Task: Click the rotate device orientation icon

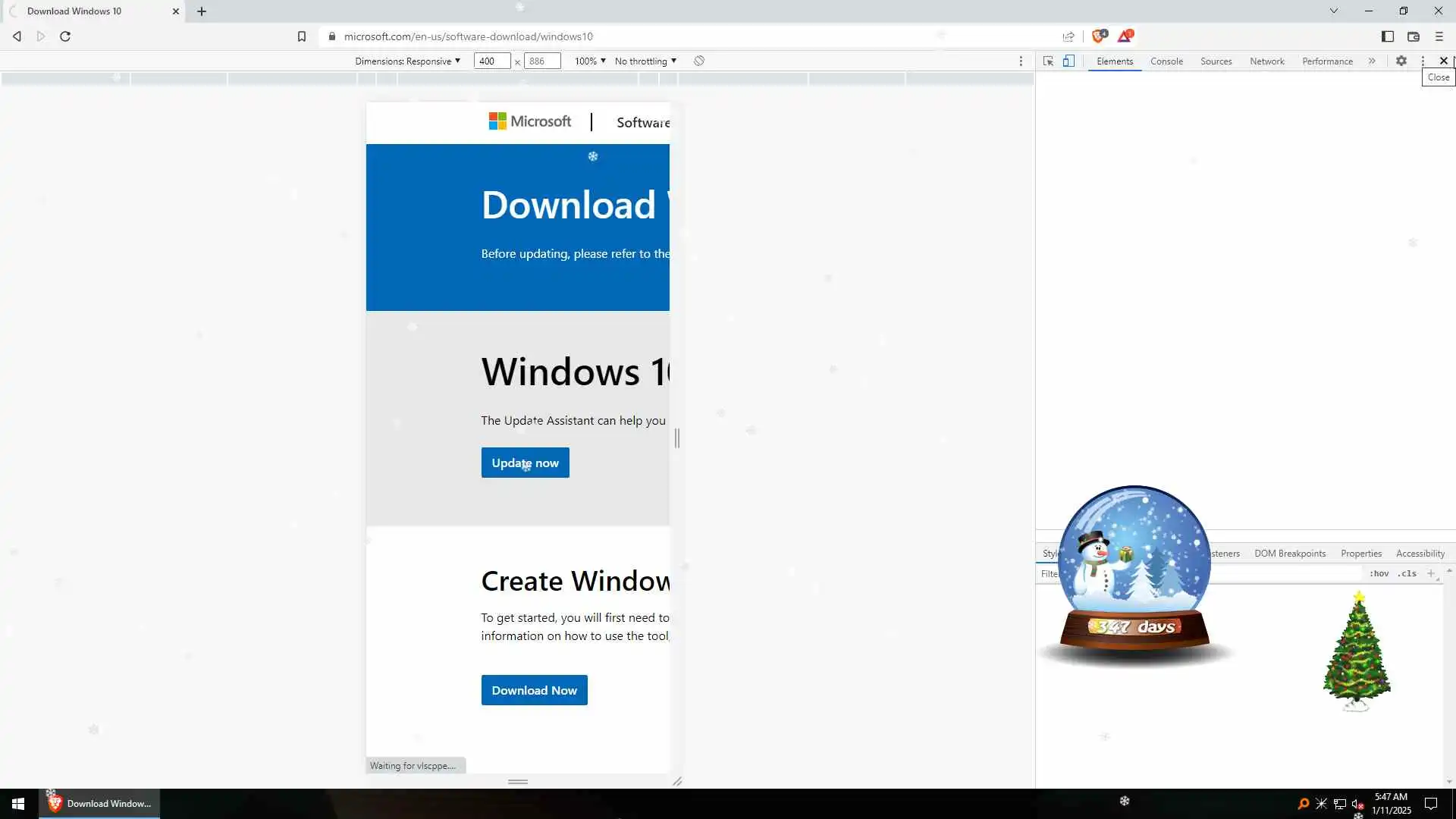Action: click(x=699, y=61)
